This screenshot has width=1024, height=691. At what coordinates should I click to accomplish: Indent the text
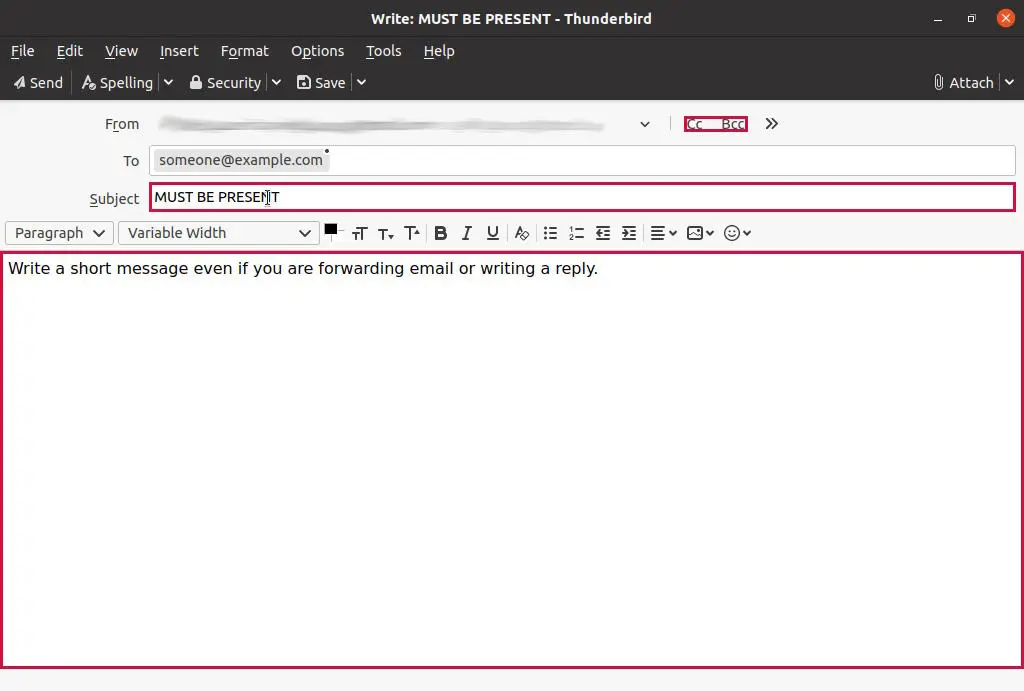(x=629, y=233)
